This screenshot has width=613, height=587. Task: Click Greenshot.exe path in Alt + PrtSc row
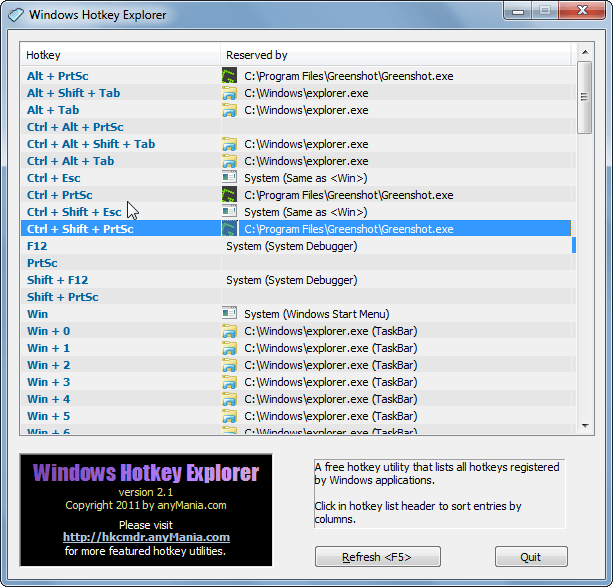(x=349, y=76)
